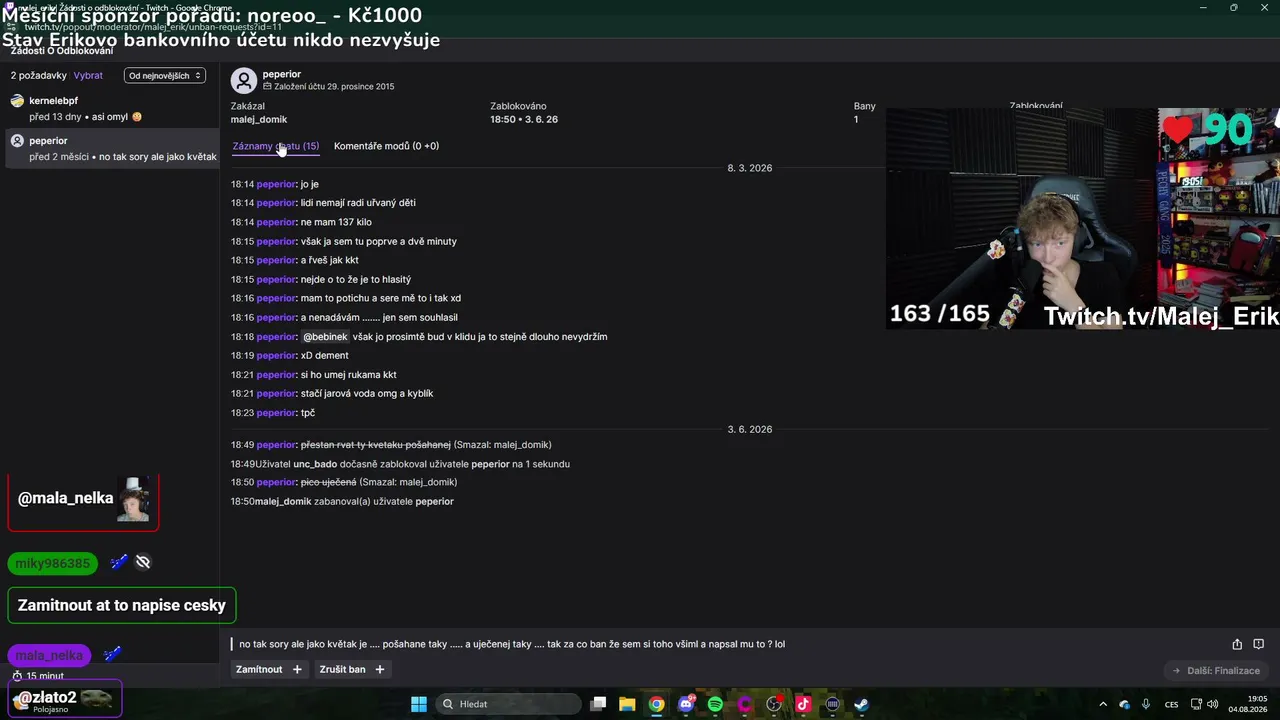Click the '@zlato2' card

pyautogui.click(x=65, y=699)
